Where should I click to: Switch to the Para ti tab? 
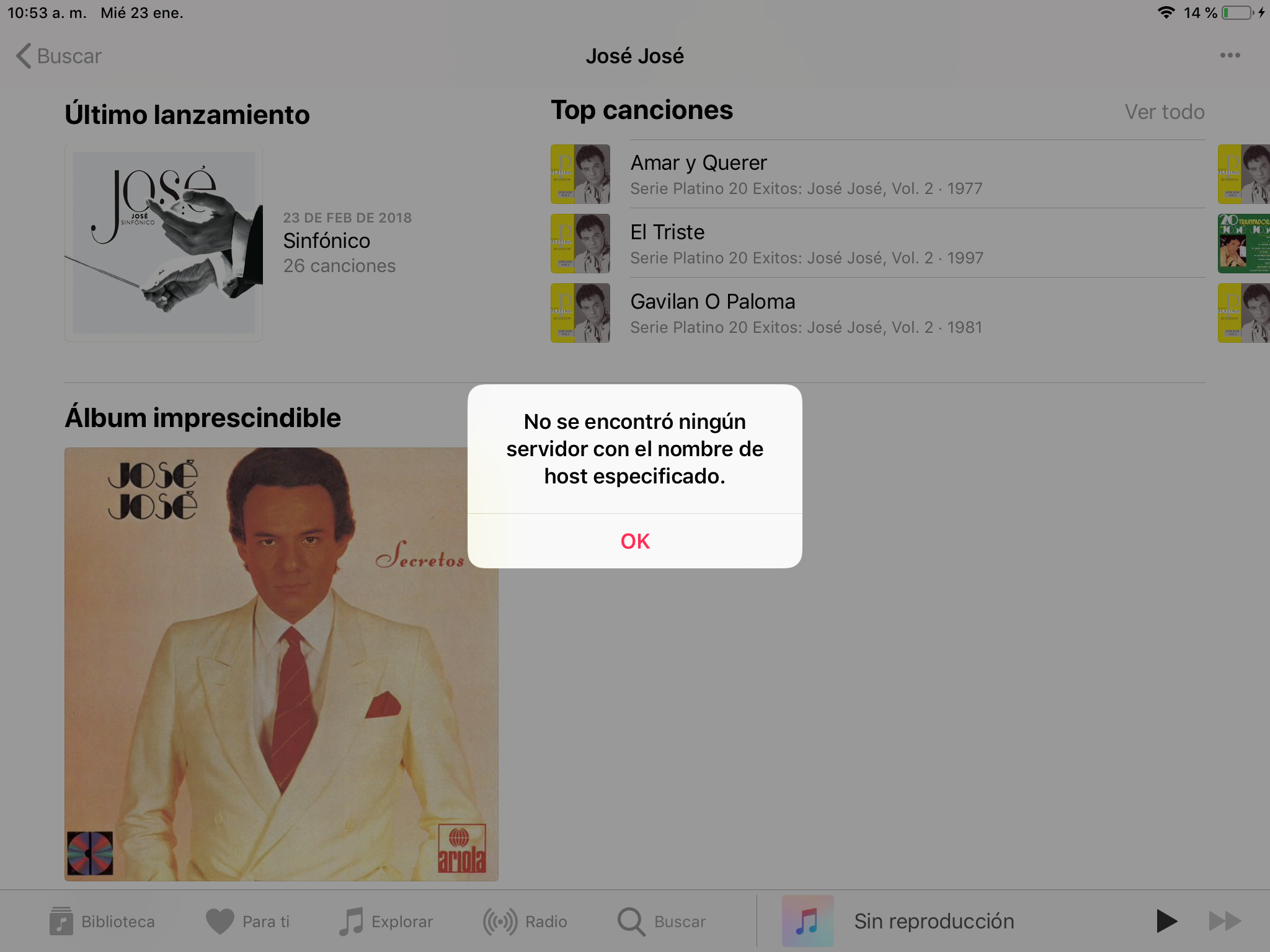click(248, 922)
